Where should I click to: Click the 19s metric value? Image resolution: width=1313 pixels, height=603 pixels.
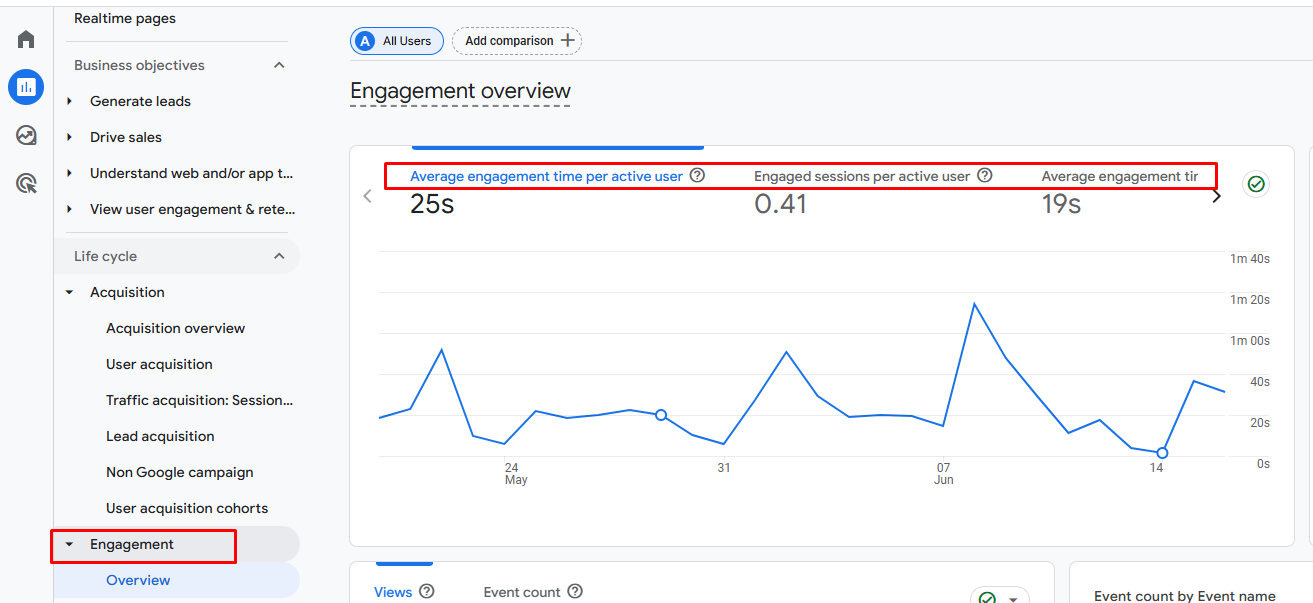tap(1061, 204)
